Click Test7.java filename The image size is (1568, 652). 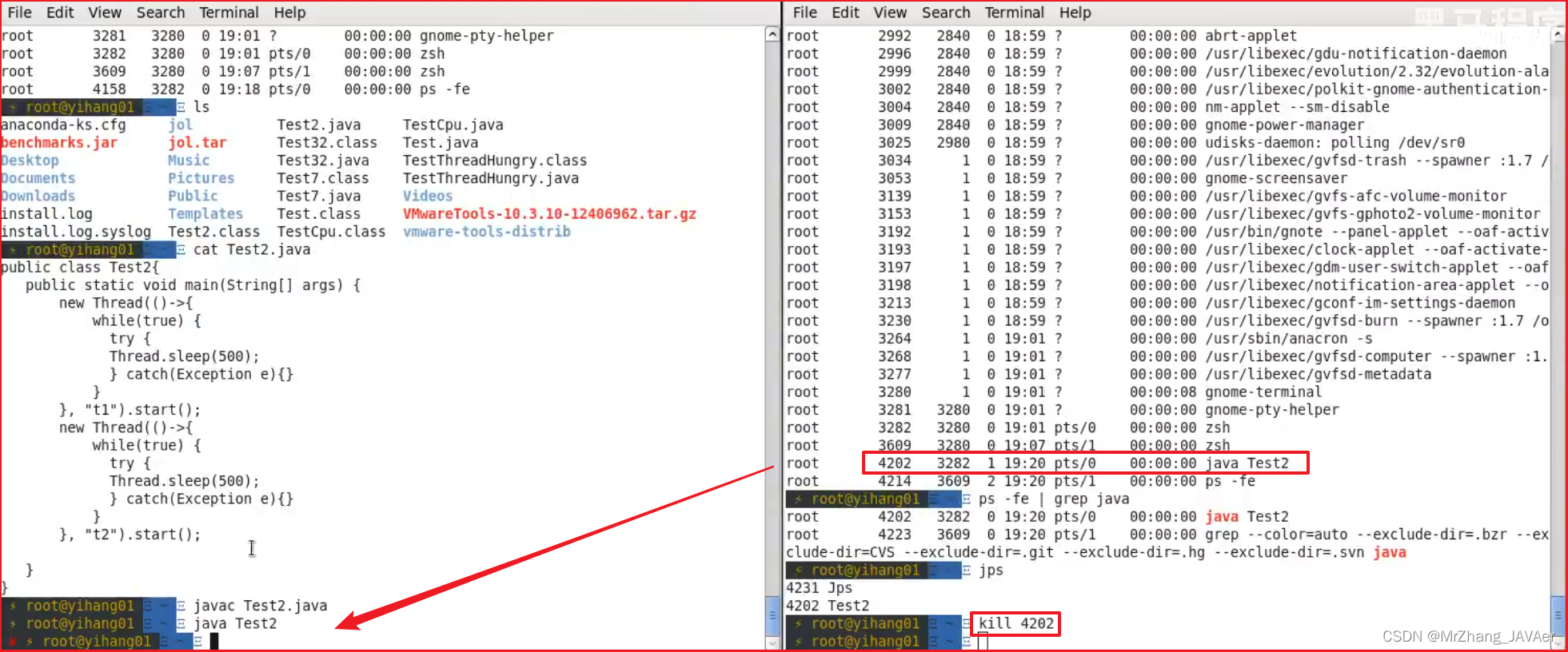pyautogui.click(x=319, y=196)
